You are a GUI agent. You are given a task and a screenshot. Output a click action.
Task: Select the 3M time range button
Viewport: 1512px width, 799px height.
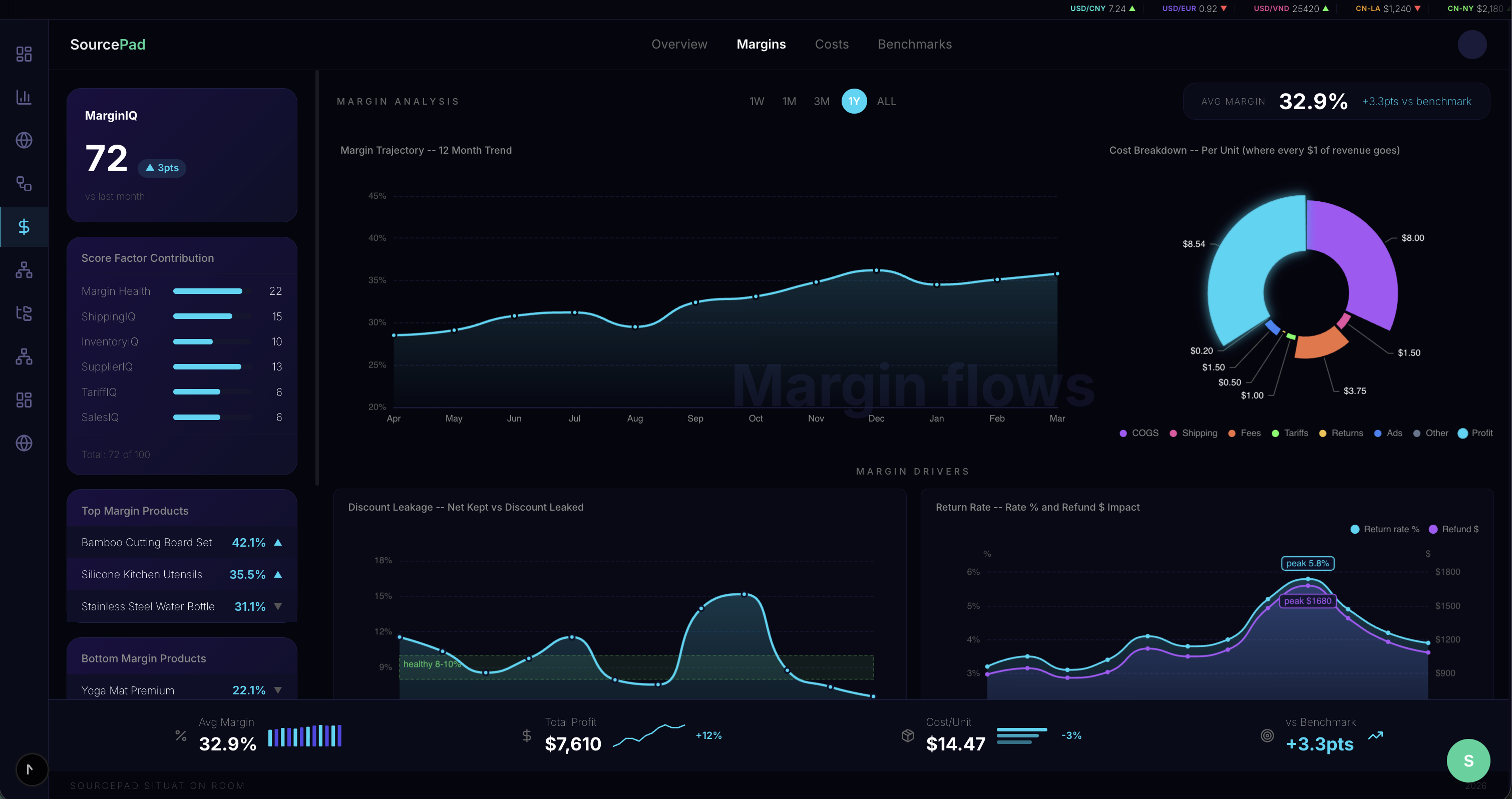821,102
